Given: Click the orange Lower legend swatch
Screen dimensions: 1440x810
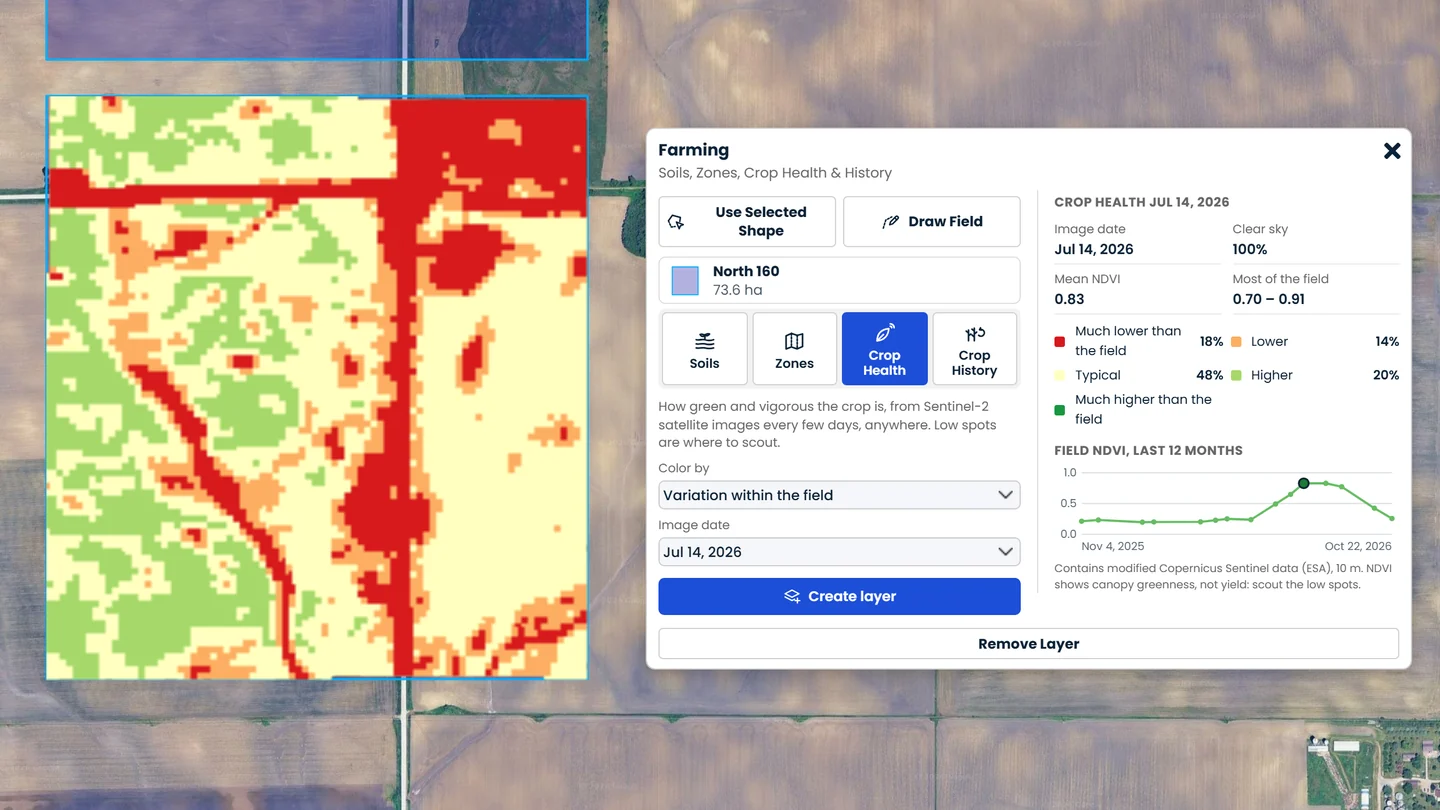Looking at the screenshot, I should [1237, 341].
